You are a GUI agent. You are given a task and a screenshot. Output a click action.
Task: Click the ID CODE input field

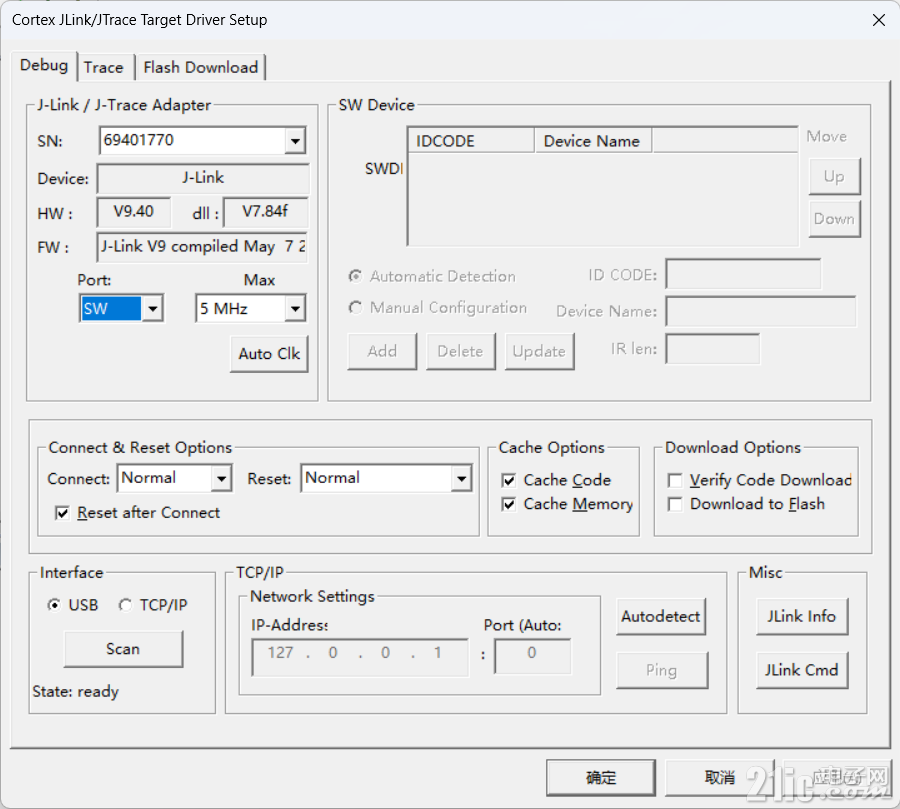coord(743,274)
